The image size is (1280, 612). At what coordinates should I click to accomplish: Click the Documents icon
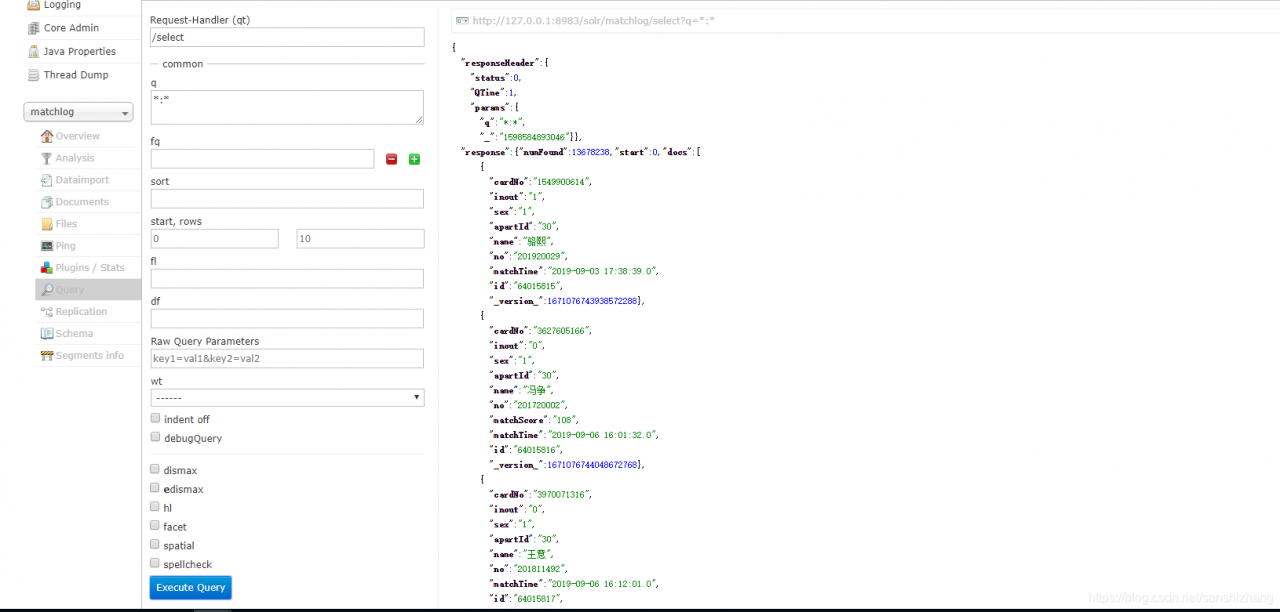pyautogui.click(x=47, y=202)
